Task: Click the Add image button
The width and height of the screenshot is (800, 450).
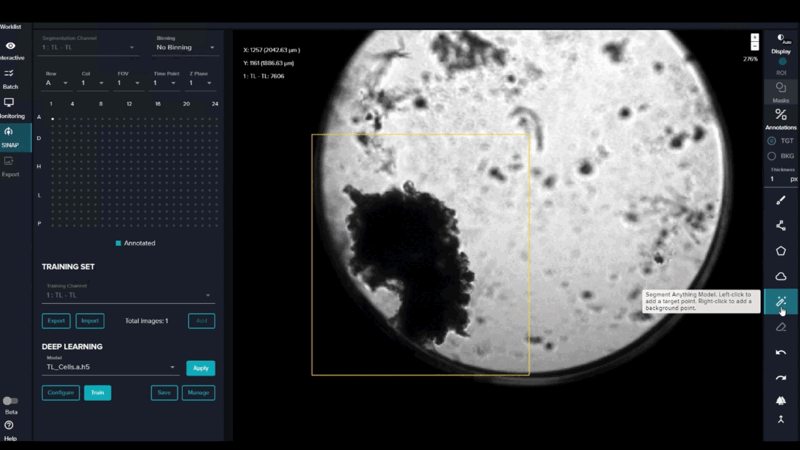Action: (x=202, y=321)
